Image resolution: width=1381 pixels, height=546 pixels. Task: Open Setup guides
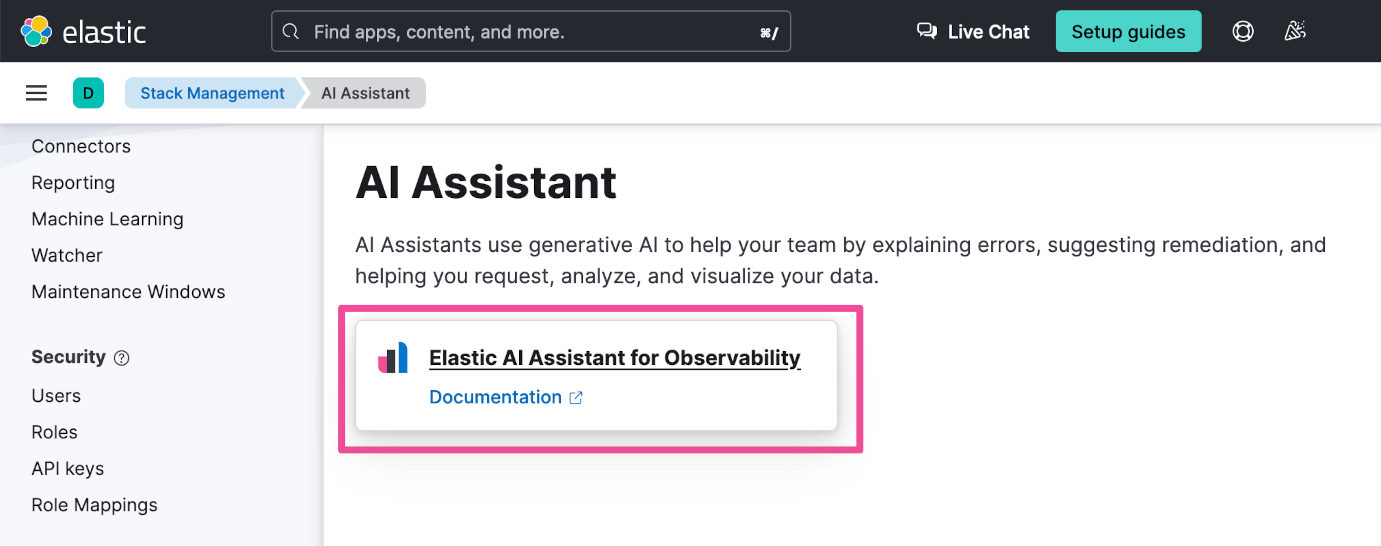(x=1128, y=32)
